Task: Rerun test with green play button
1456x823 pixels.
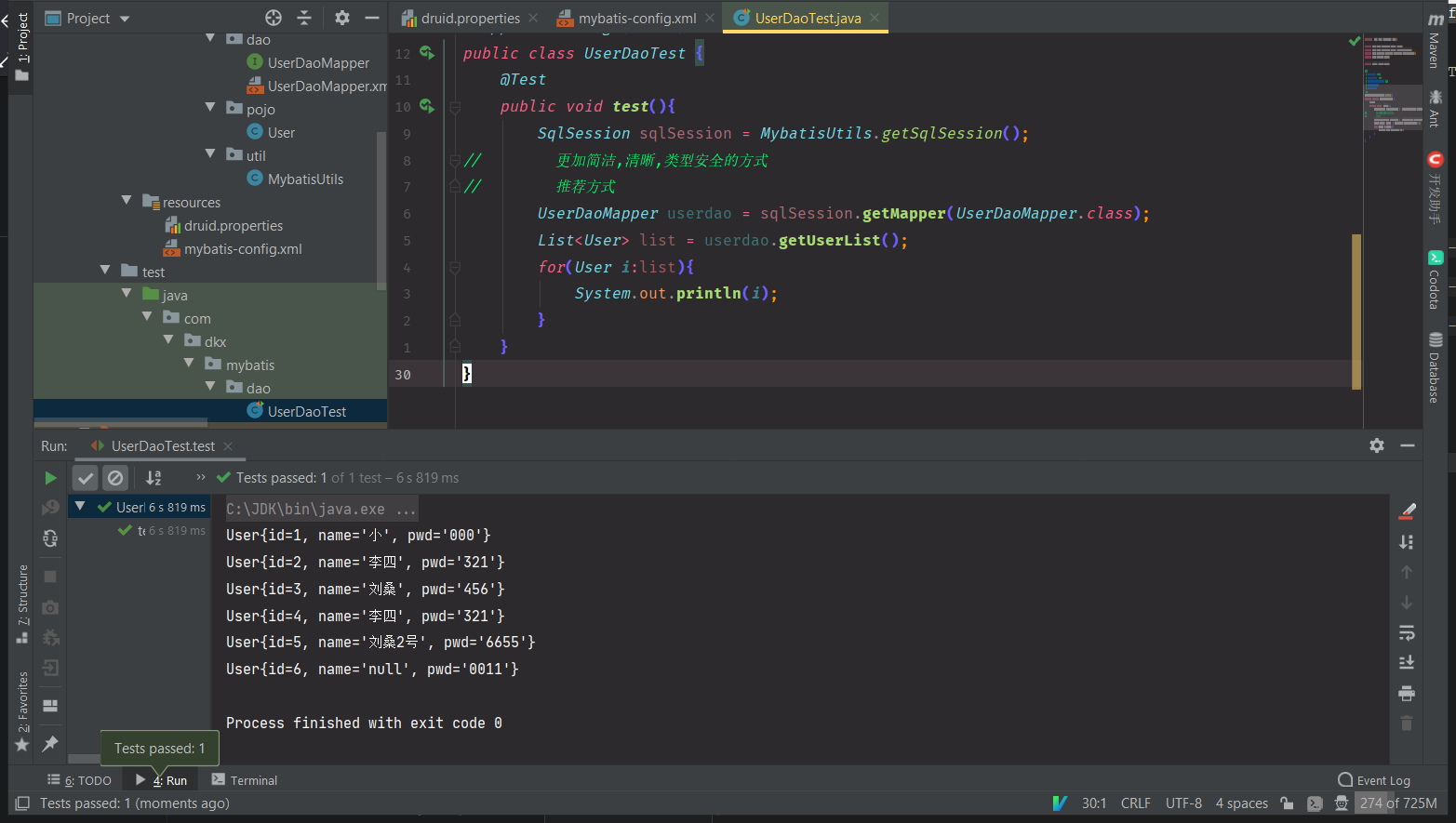Action: (50, 478)
